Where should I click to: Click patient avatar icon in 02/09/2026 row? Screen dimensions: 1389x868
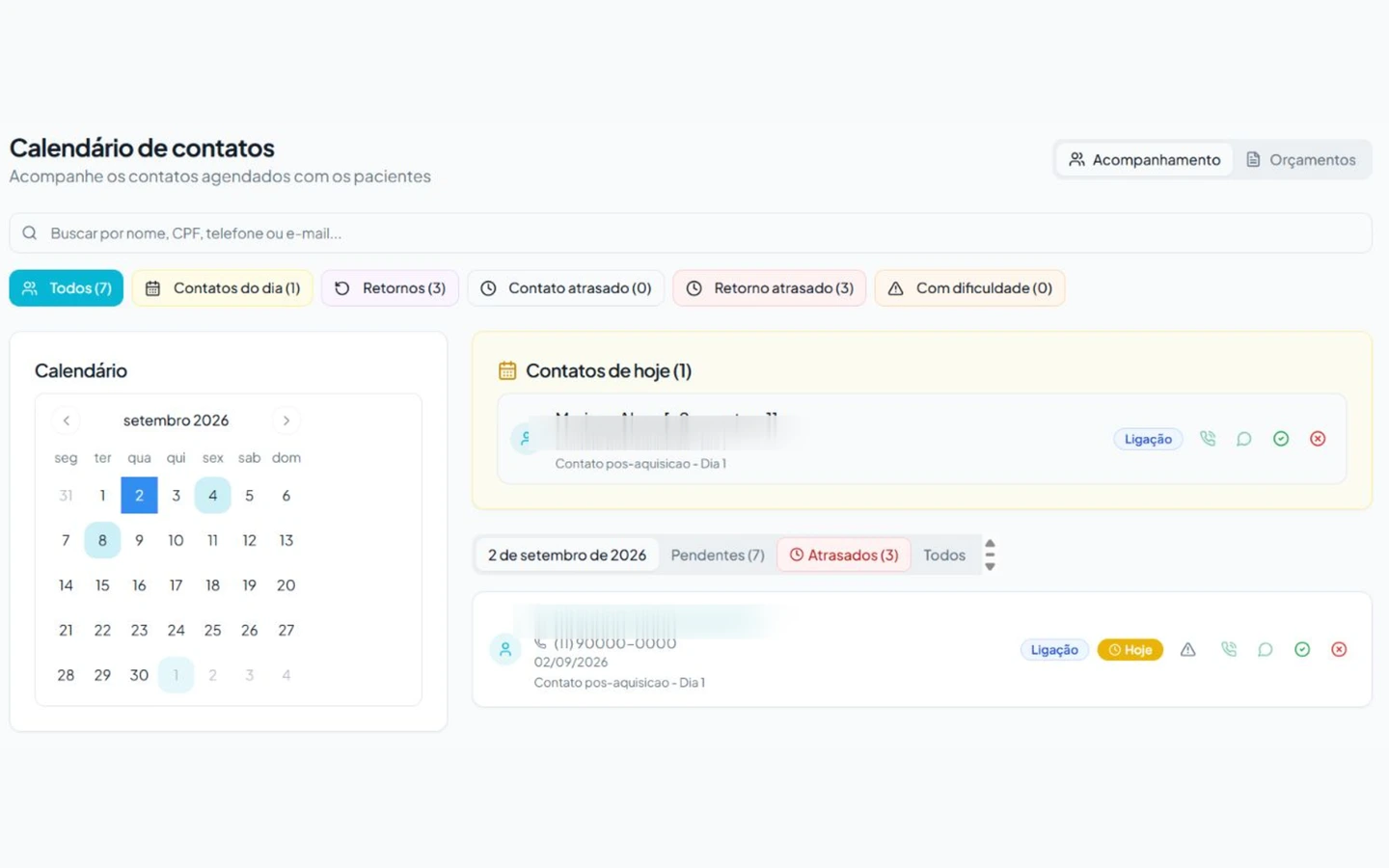pyautogui.click(x=505, y=650)
